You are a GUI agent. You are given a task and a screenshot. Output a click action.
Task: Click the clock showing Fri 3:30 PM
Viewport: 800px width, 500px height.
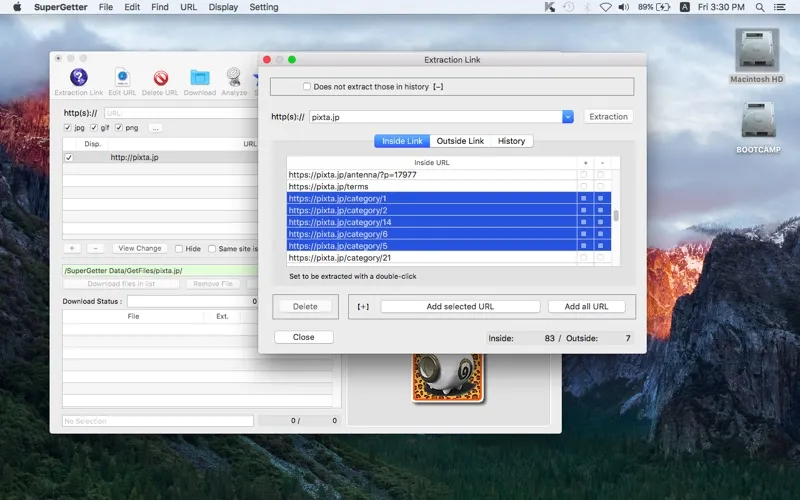721,7
